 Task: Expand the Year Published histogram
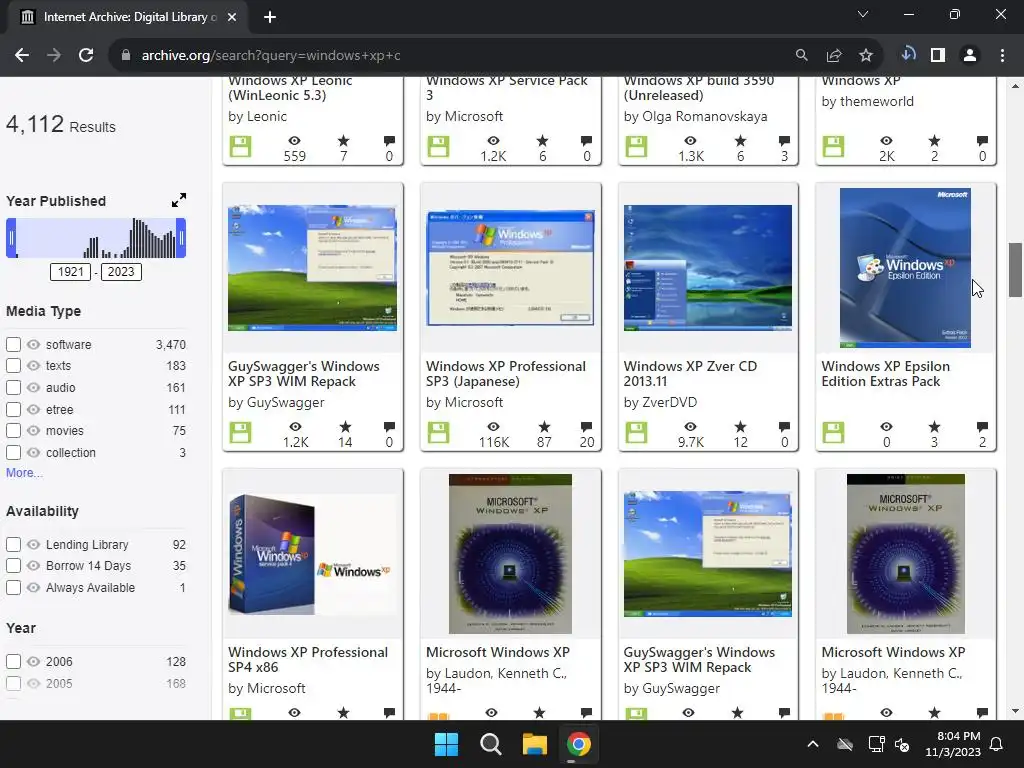click(179, 200)
